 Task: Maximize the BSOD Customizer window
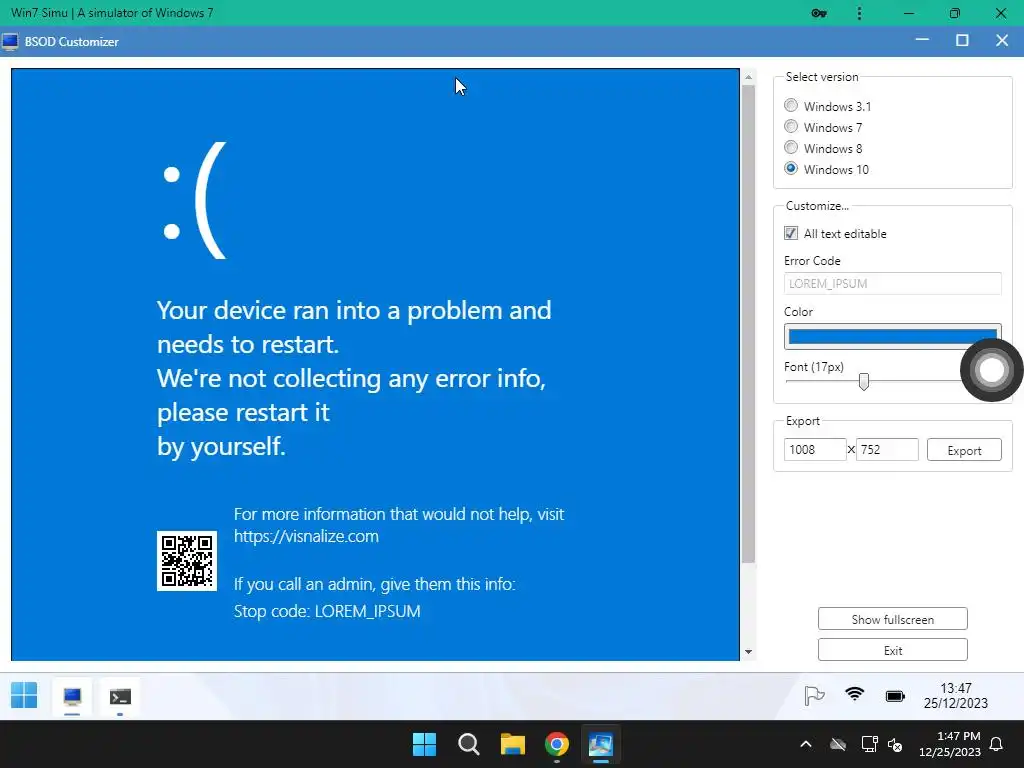(962, 40)
